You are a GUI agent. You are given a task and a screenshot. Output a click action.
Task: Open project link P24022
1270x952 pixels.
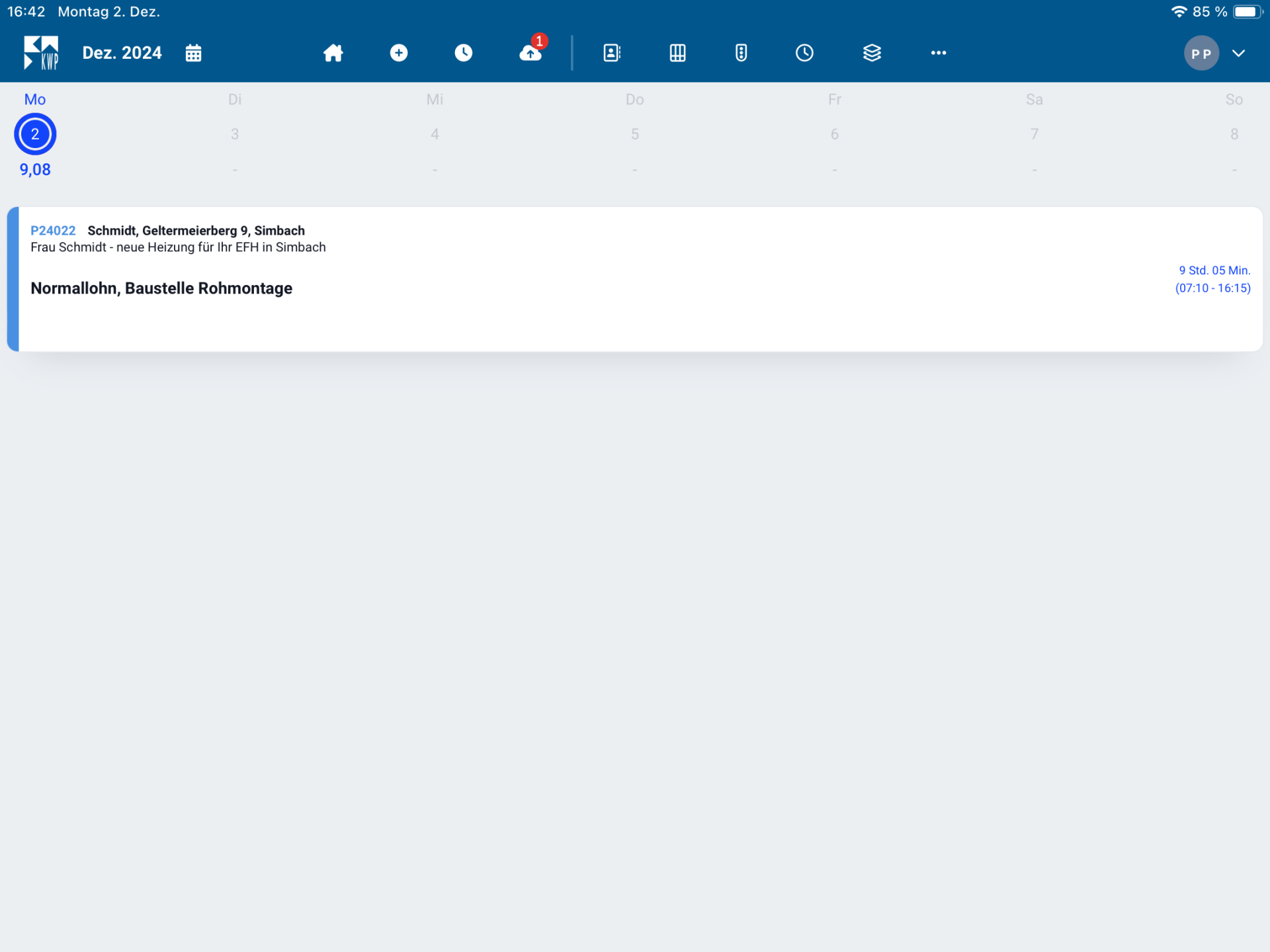(53, 231)
